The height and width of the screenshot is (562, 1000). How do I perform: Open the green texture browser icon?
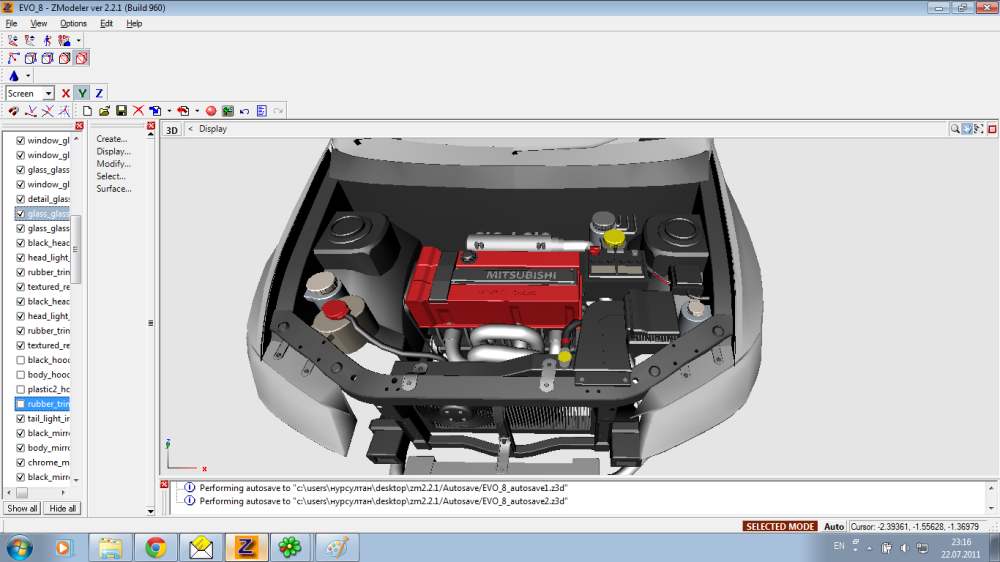[x=228, y=111]
